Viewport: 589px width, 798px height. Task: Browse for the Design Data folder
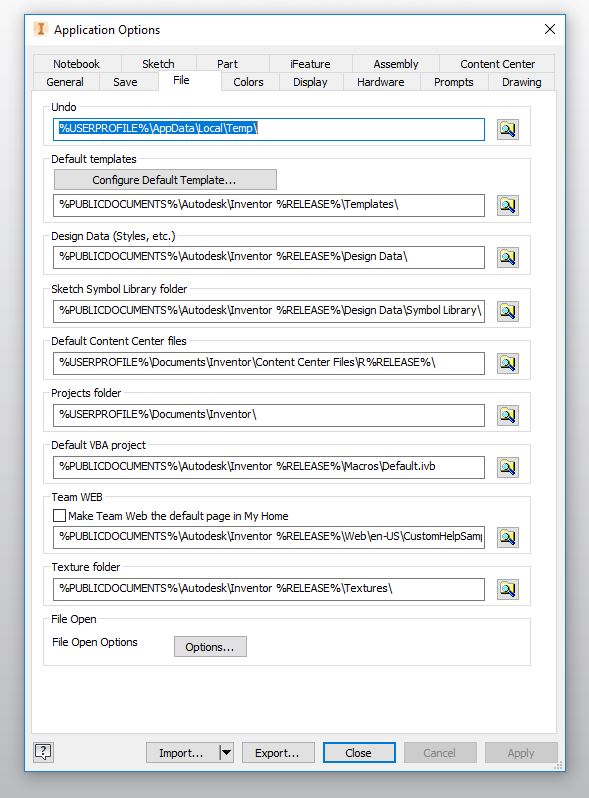pyautogui.click(x=508, y=257)
